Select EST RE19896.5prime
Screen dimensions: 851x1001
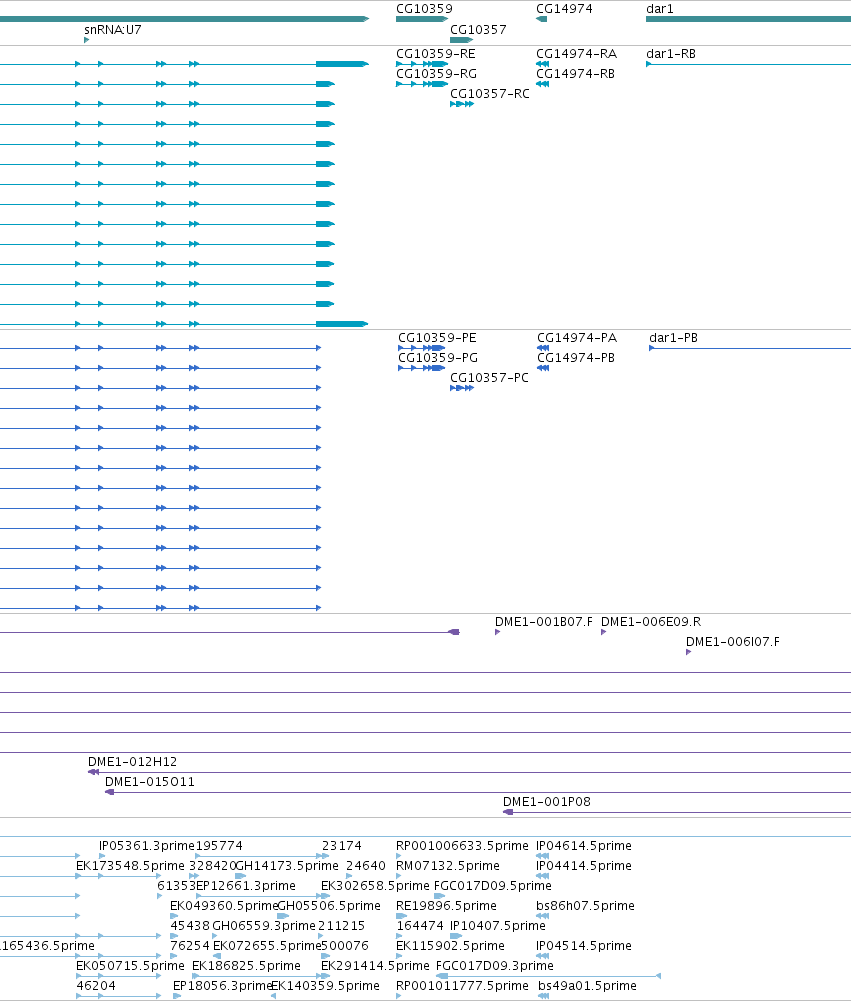pyautogui.click(x=446, y=906)
